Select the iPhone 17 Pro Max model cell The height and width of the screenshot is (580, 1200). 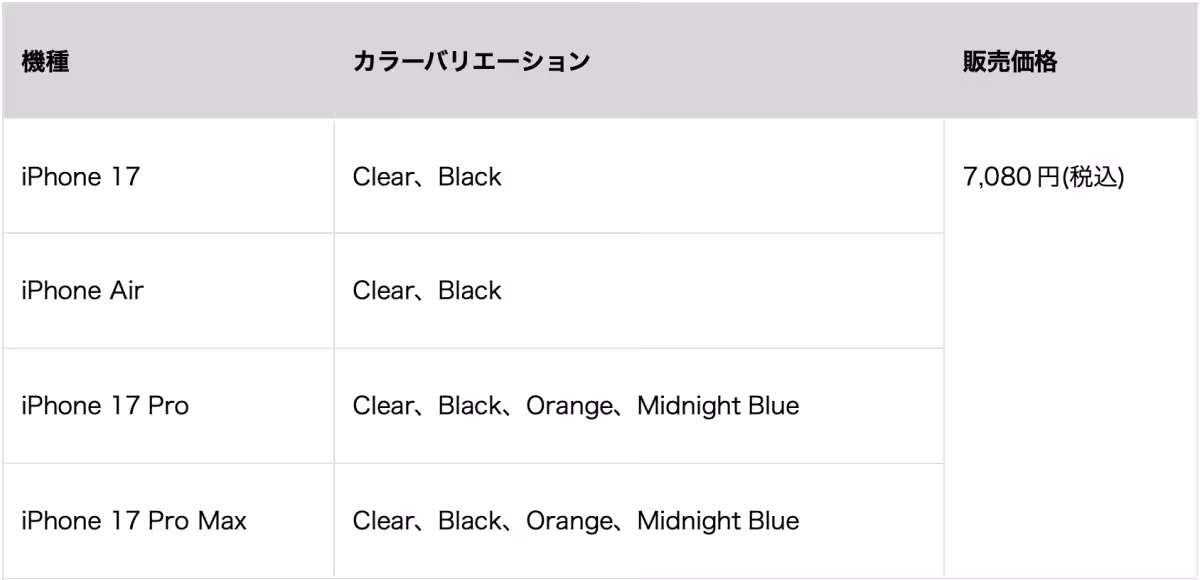pos(135,521)
